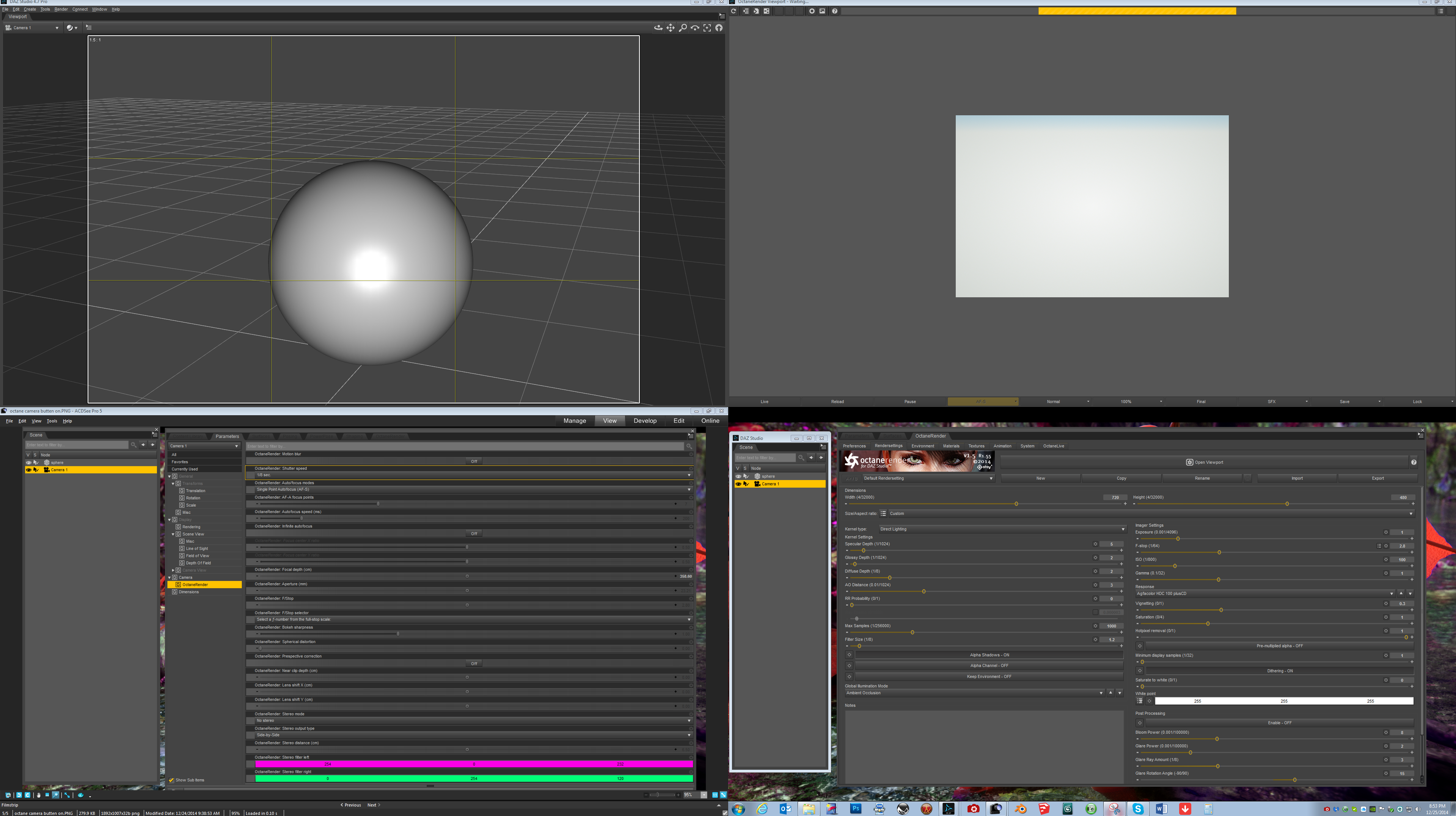Click the orbit camera icon in Viewport
1456x816 pixels.
pyautogui.click(x=658, y=28)
